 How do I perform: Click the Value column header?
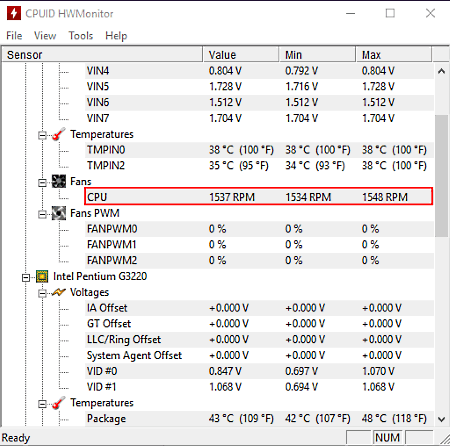click(241, 55)
